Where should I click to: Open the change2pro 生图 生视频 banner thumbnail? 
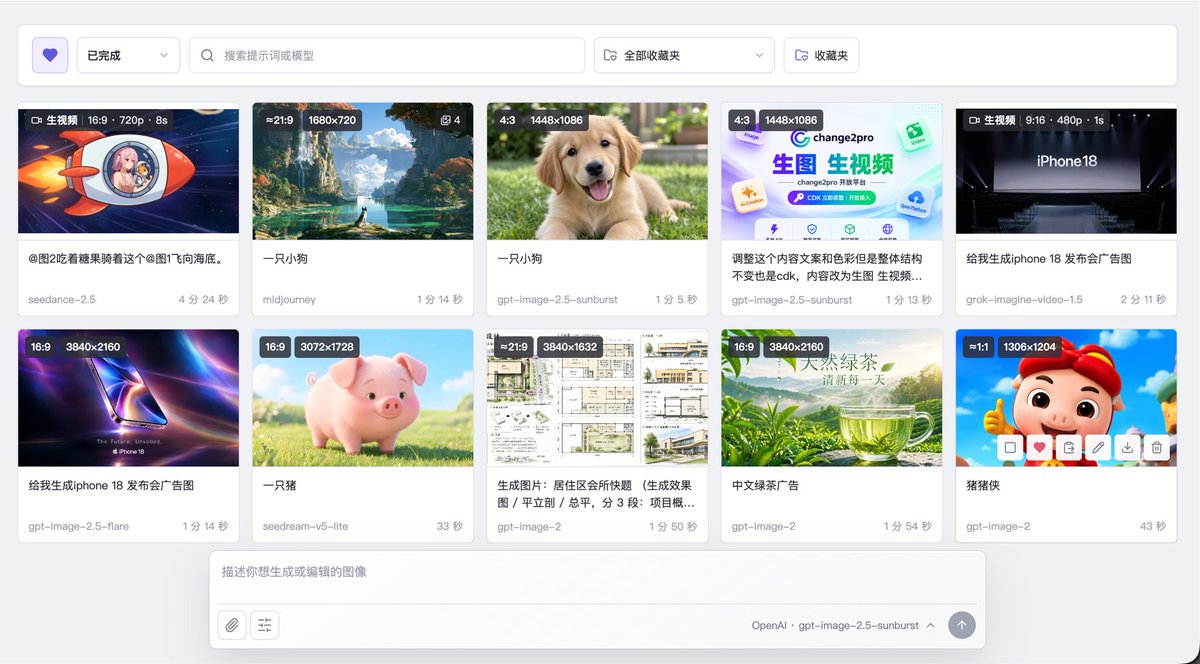coord(832,172)
